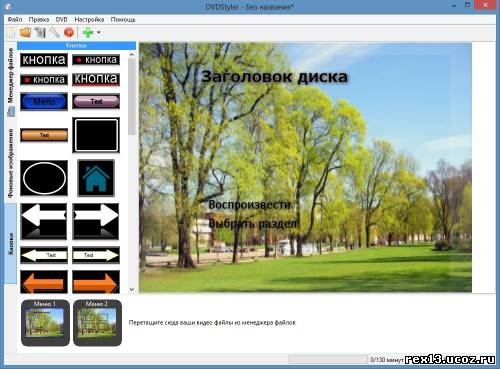Click scroll-up arrow of button list
Screen dimensions: 500x369
132,55
